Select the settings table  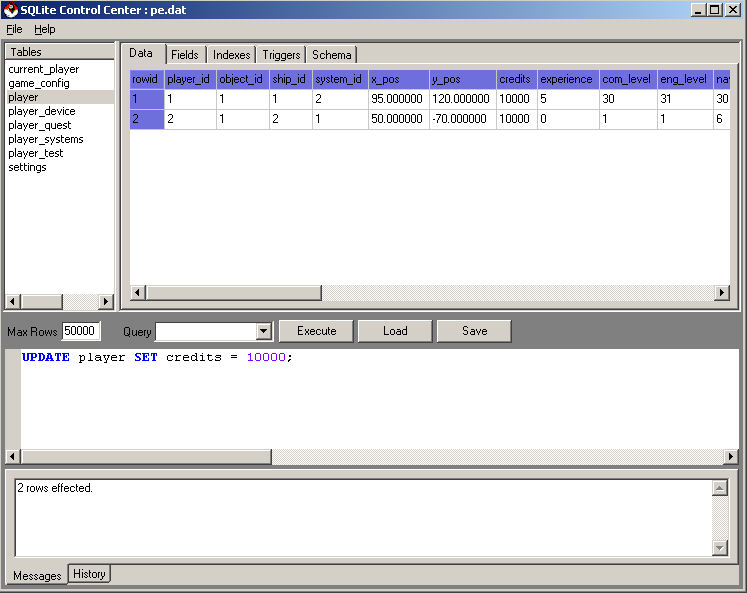coord(27,167)
